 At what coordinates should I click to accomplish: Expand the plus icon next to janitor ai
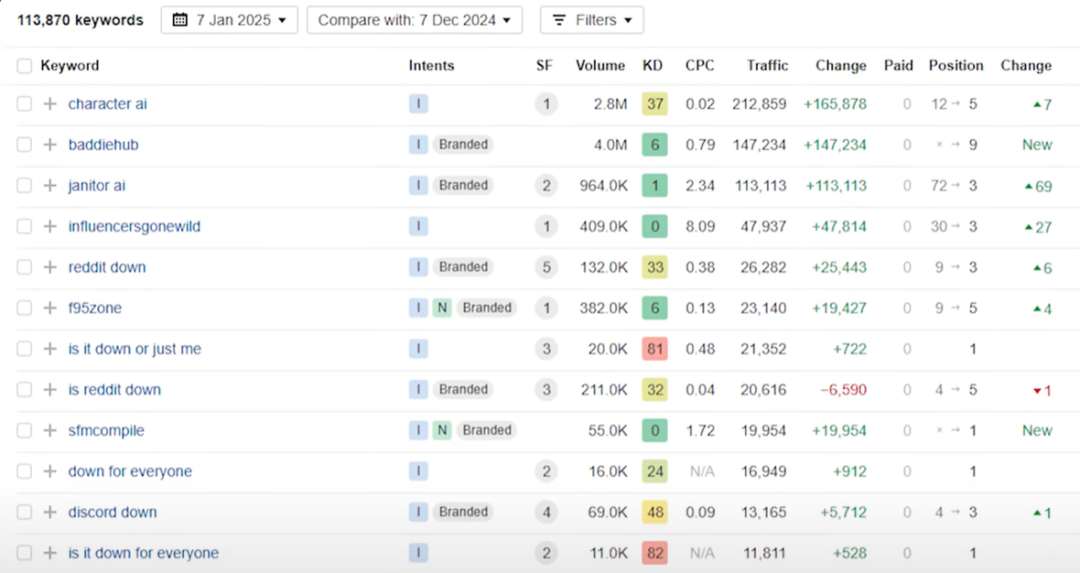pos(50,186)
